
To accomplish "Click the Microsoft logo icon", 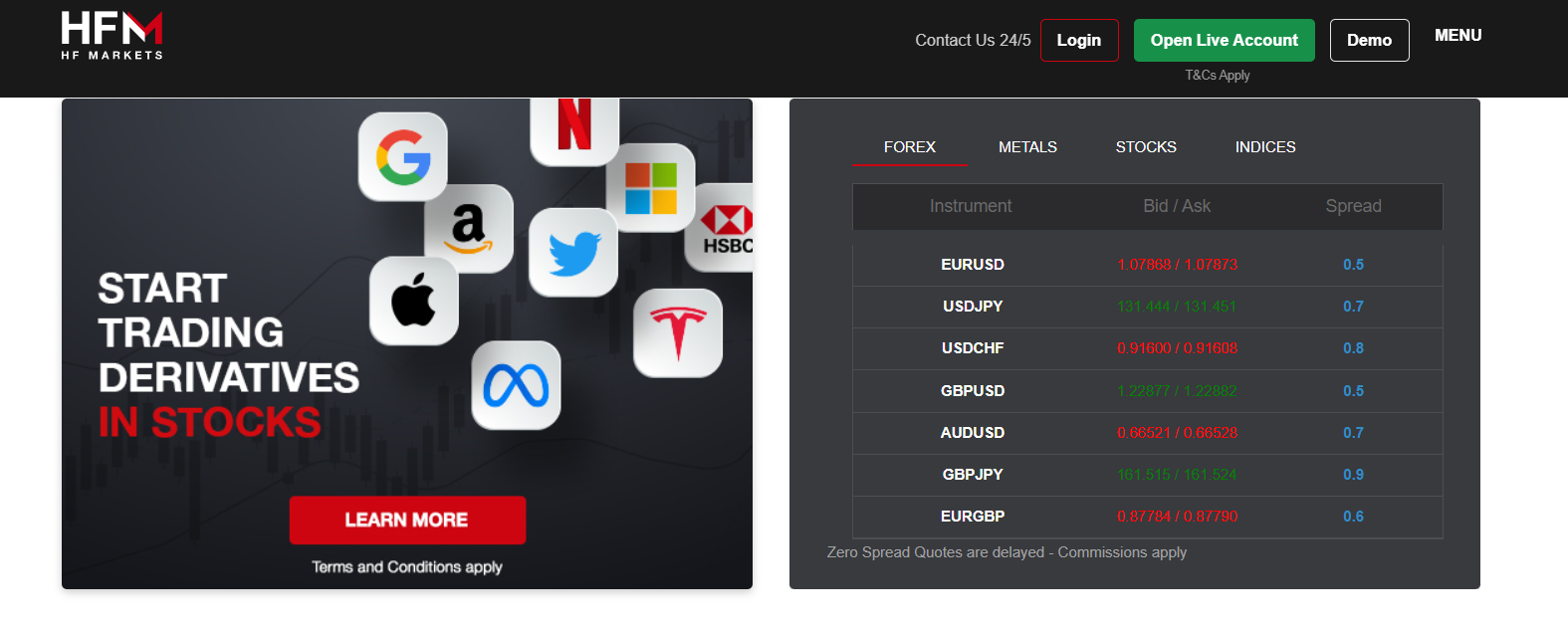I will pos(651,188).
